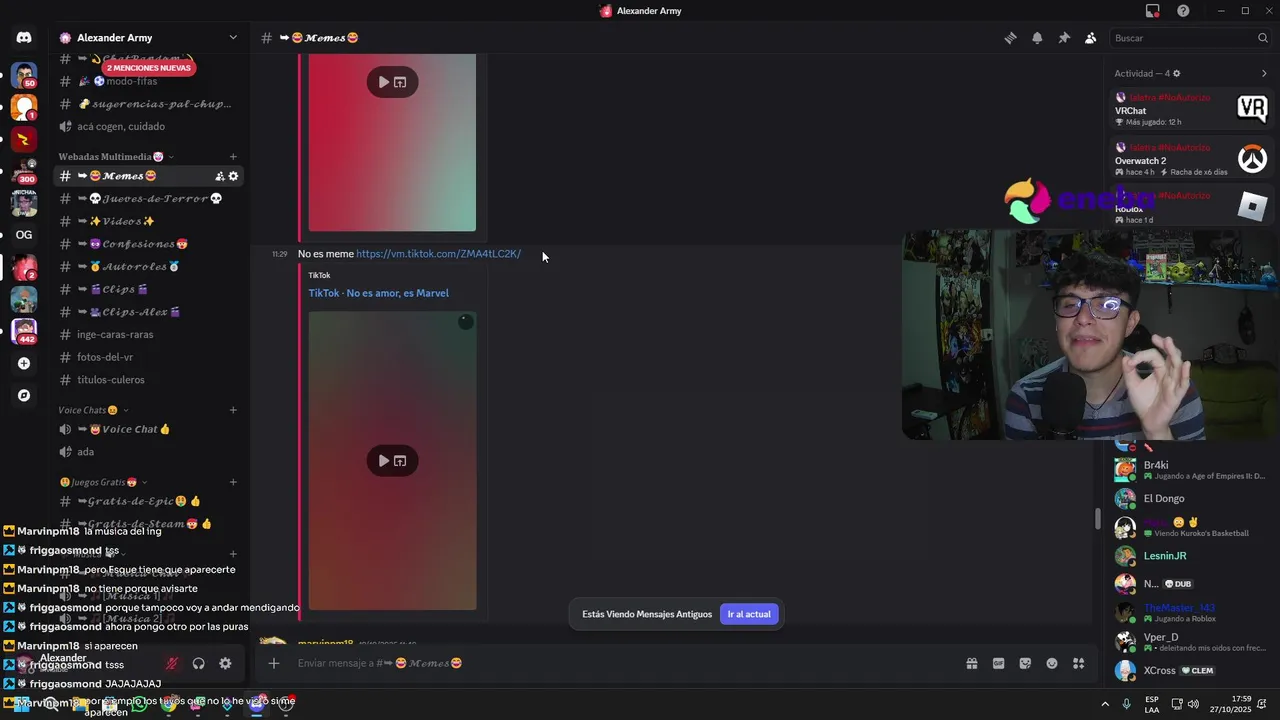Click Ir al actual button
Screen dimensions: 1280x720
(x=749, y=614)
